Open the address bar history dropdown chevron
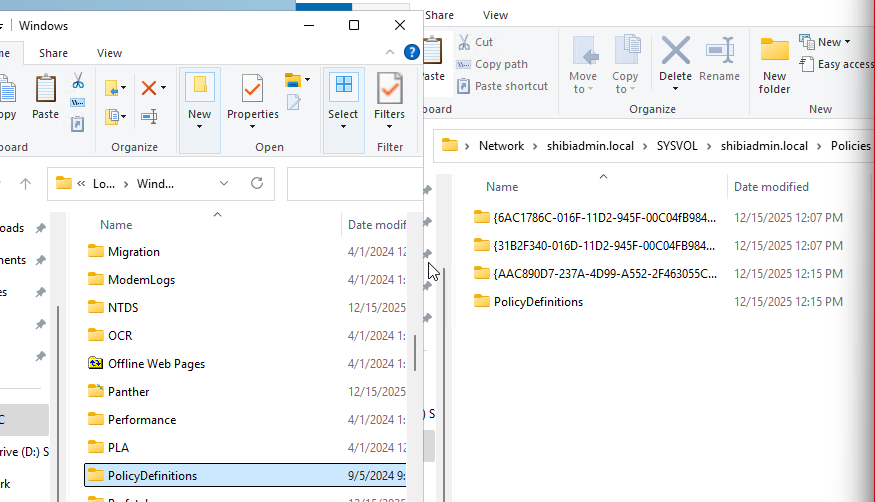Image resolution: width=875 pixels, height=502 pixels. tap(224, 184)
